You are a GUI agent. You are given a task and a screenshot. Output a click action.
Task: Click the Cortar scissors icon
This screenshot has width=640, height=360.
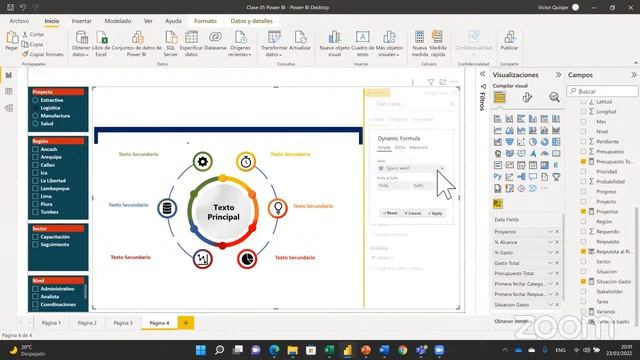pyautogui.click(x=25, y=35)
